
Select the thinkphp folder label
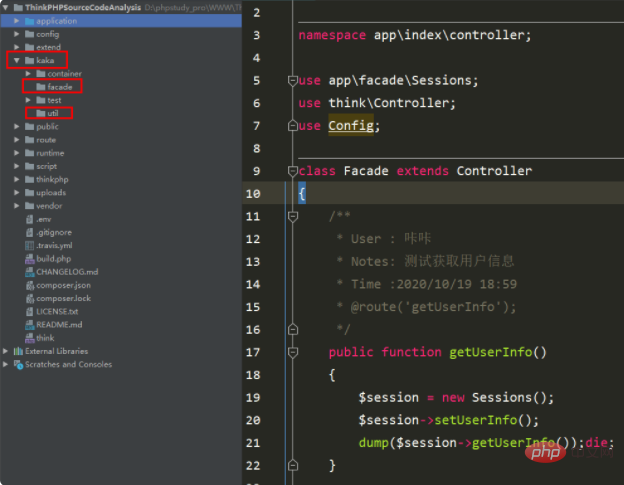pos(52,179)
